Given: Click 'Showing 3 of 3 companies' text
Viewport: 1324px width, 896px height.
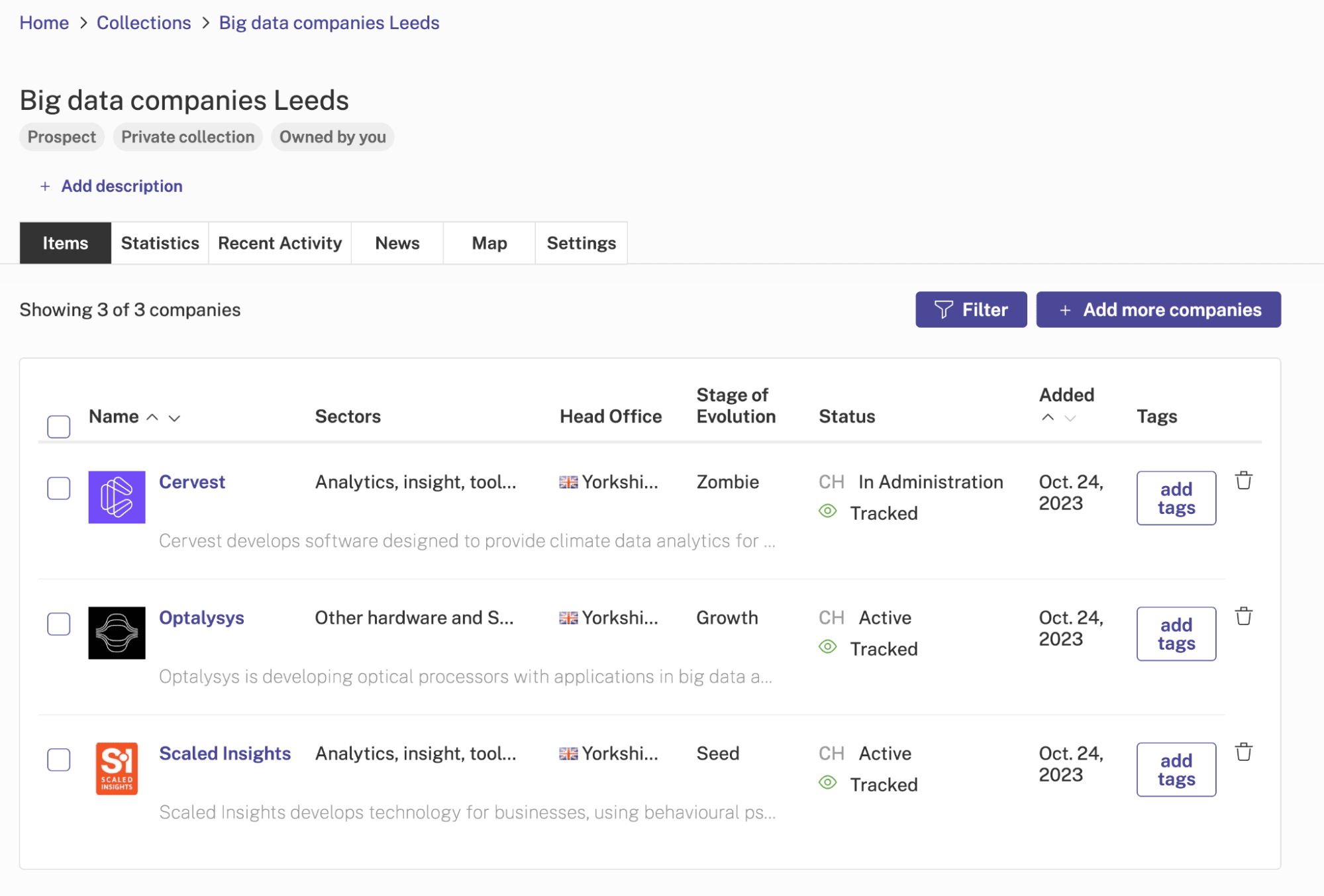Looking at the screenshot, I should pyautogui.click(x=130, y=310).
